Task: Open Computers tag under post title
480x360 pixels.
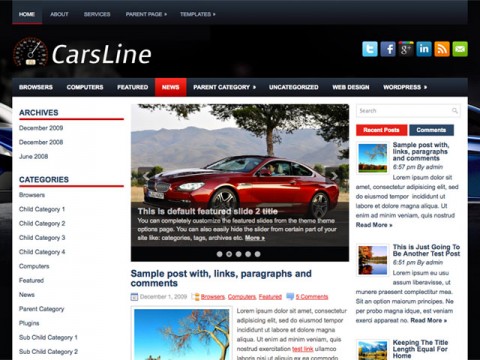Action: 242,297
